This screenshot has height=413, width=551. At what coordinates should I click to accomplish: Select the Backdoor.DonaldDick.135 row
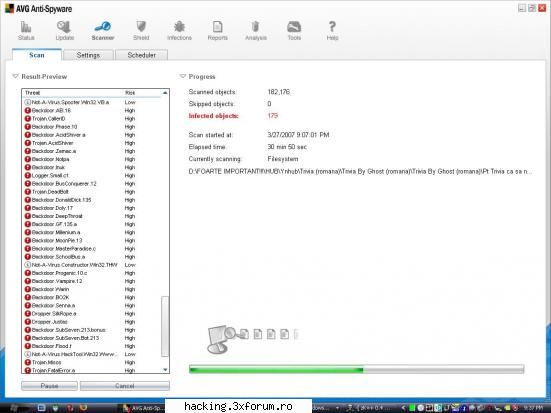92,200
